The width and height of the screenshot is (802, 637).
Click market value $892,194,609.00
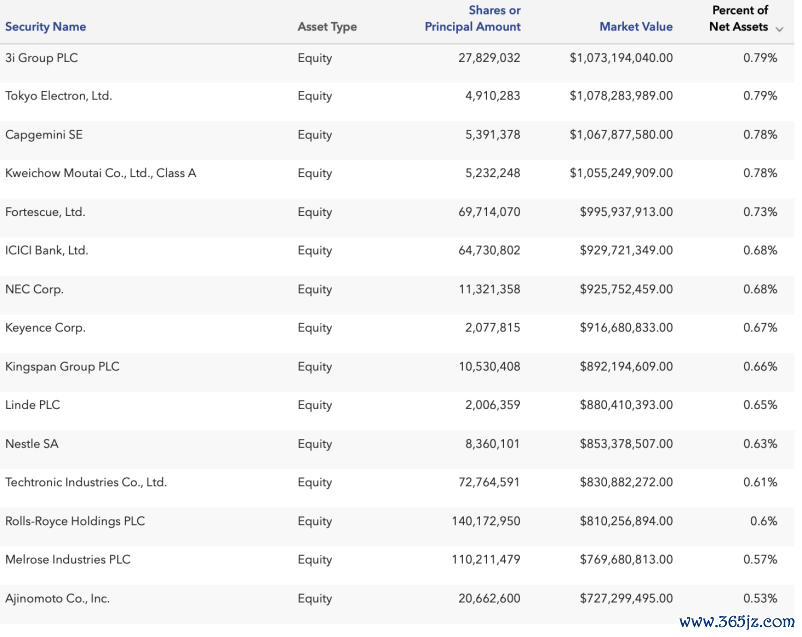(x=626, y=367)
